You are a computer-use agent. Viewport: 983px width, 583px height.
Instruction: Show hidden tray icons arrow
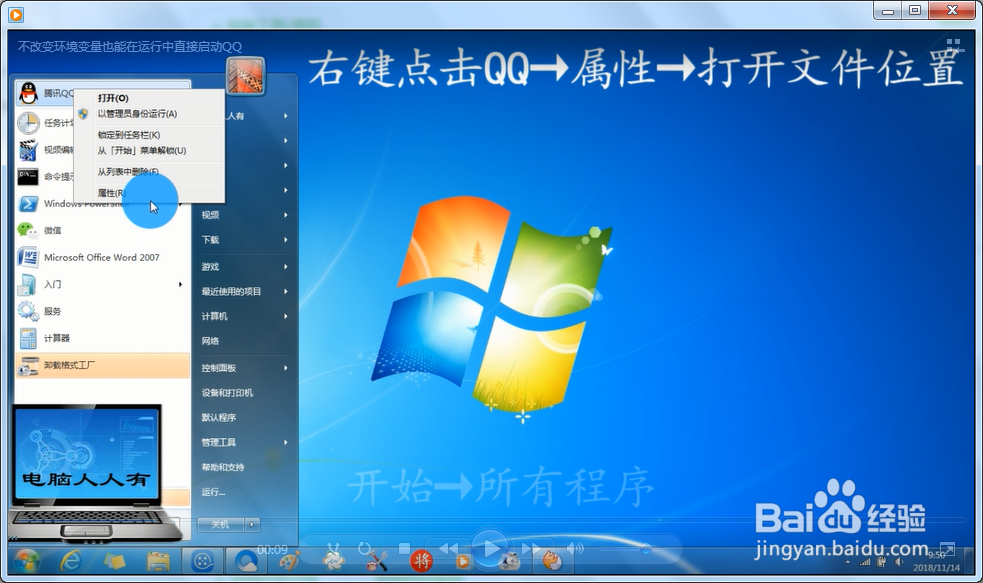[848, 563]
